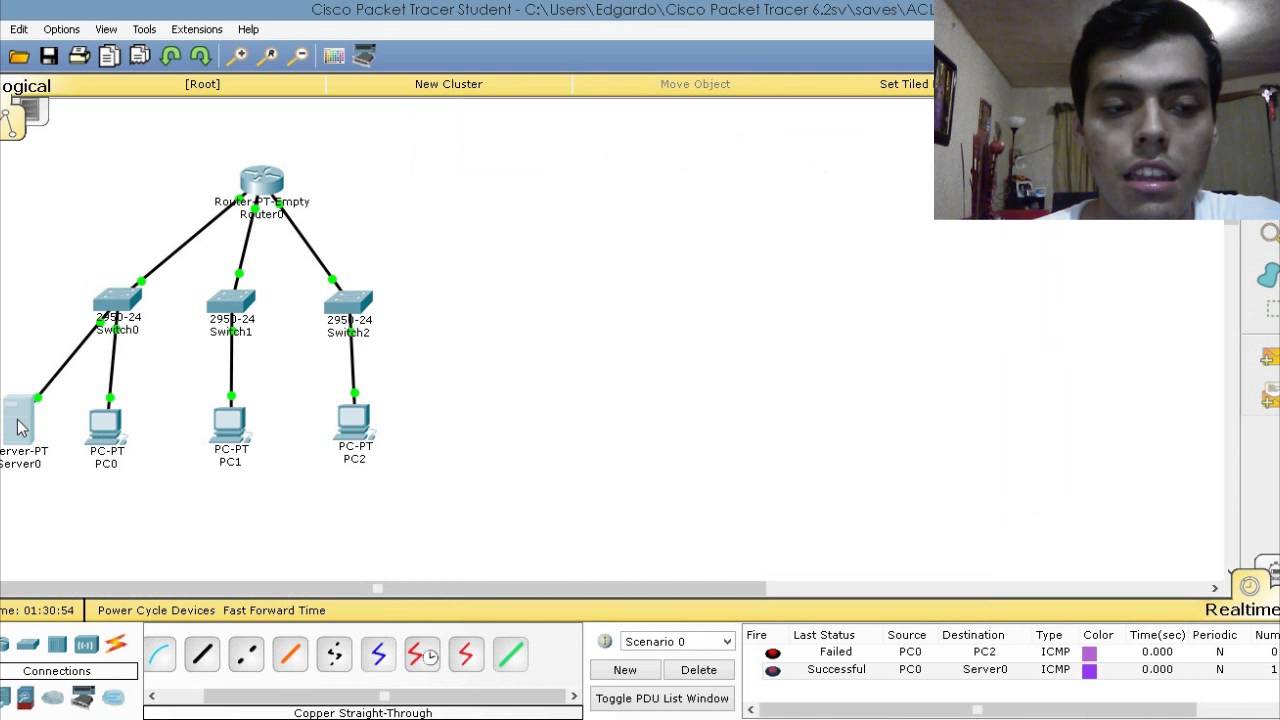The height and width of the screenshot is (720, 1280).
Task: Select the Hubs device category icon
Action: pyautogui.click(x=57, y=644)
